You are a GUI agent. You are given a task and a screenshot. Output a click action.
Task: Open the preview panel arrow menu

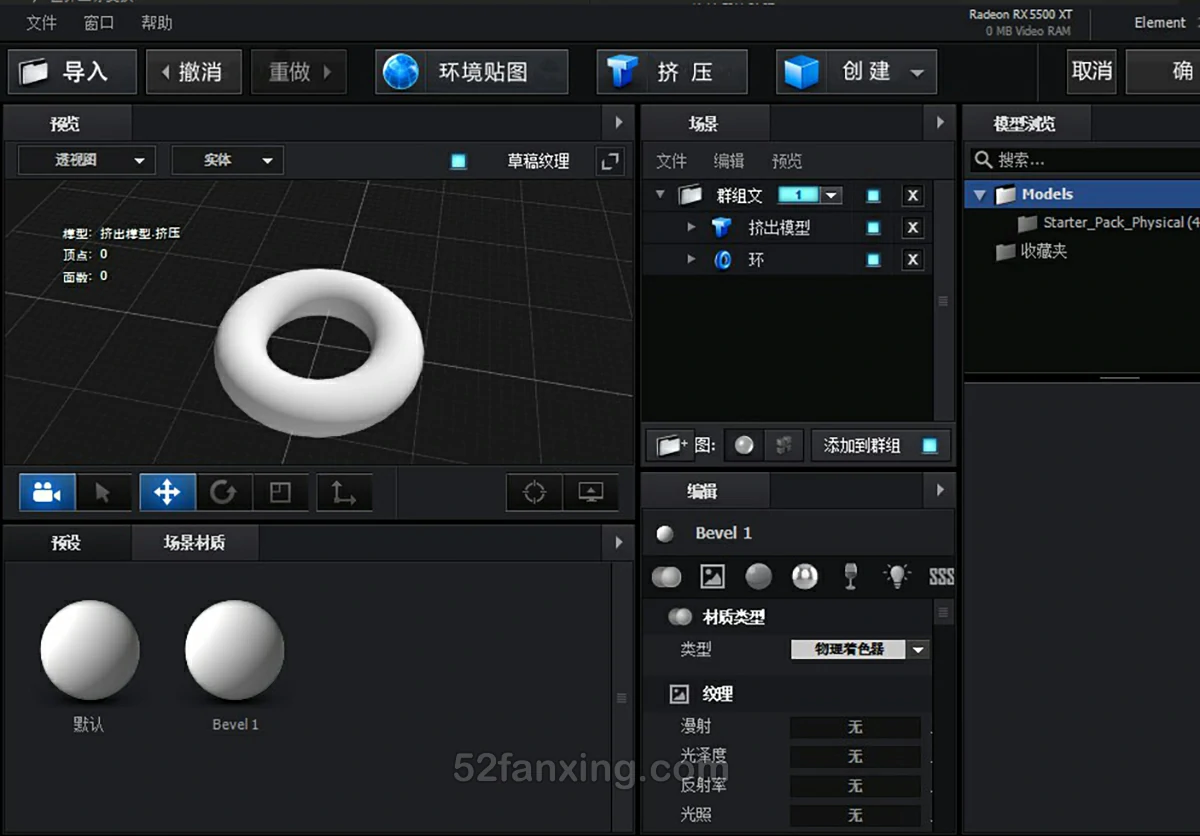point(619,123)
